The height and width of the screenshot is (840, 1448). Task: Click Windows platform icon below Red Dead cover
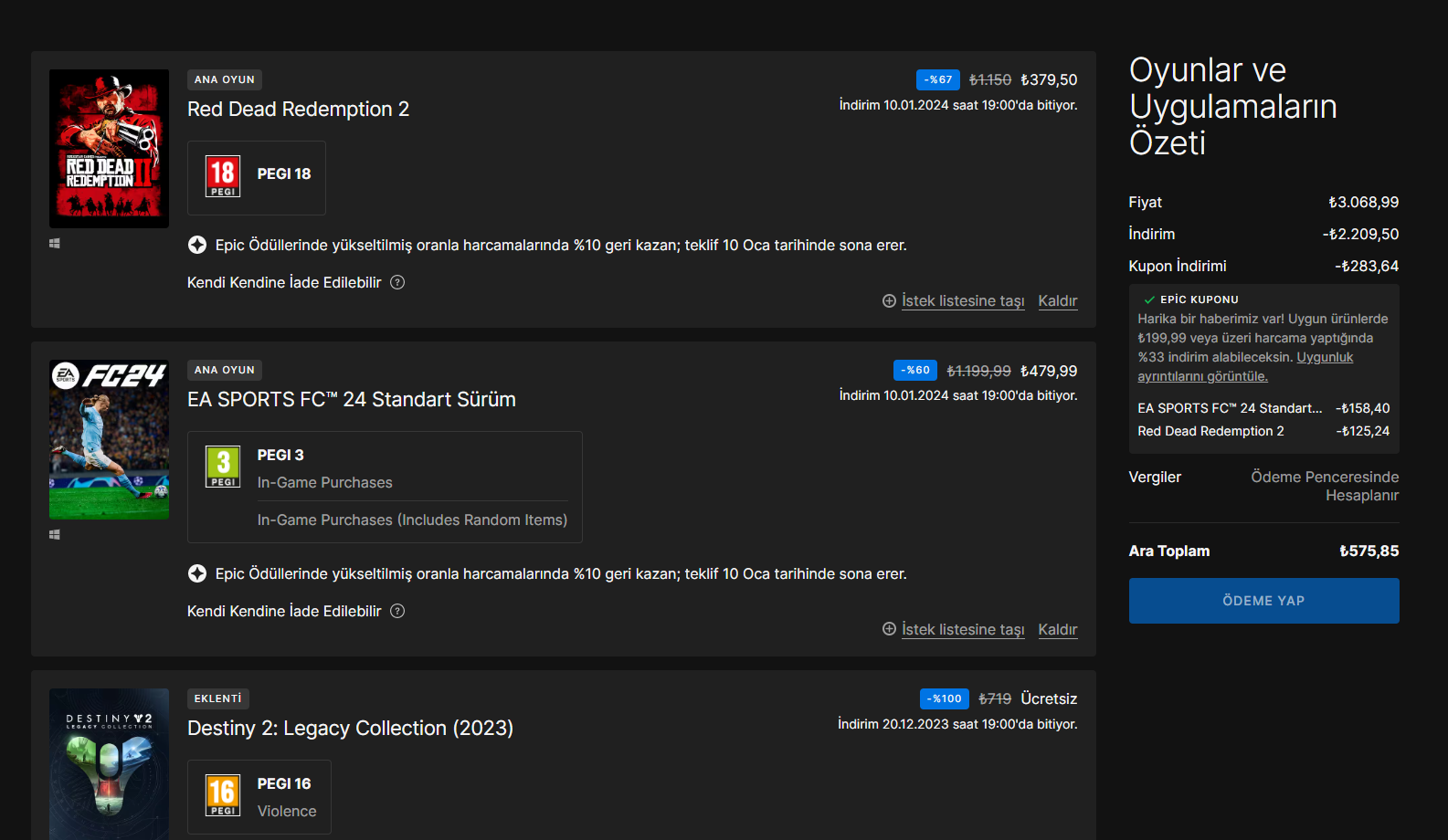pyautogui.click(x=55, y=244)
